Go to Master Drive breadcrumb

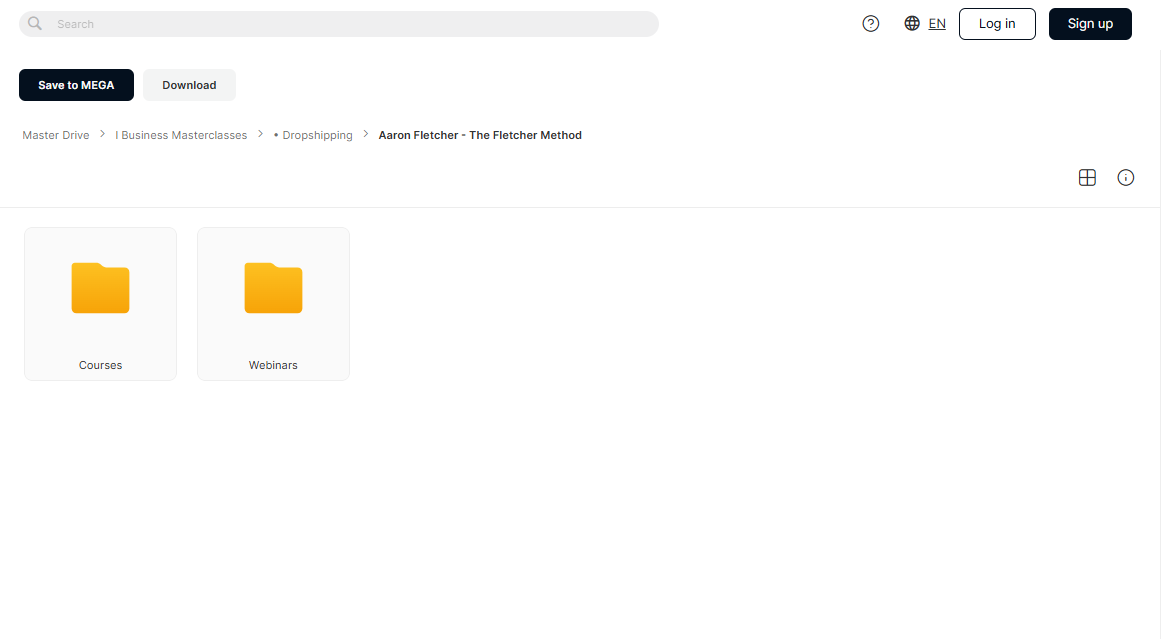pyautogui.click(x=56, y=135)
